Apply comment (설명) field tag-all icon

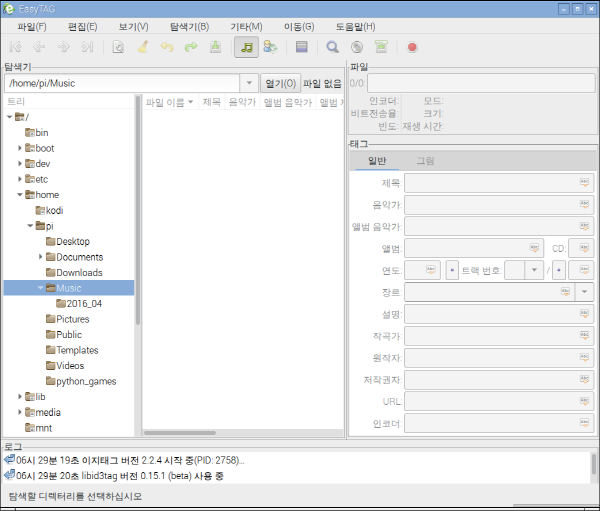point(584,313)
